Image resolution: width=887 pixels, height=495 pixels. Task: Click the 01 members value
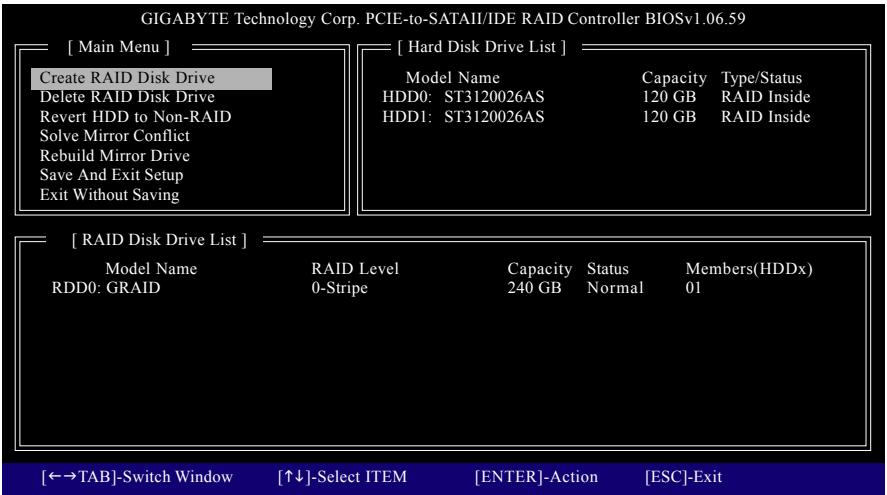point(693,288)
